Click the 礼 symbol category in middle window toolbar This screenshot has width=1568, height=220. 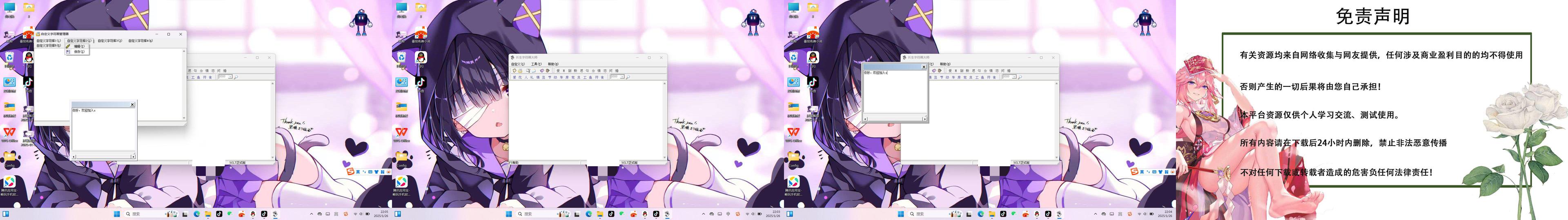click(x=531, y=77)
